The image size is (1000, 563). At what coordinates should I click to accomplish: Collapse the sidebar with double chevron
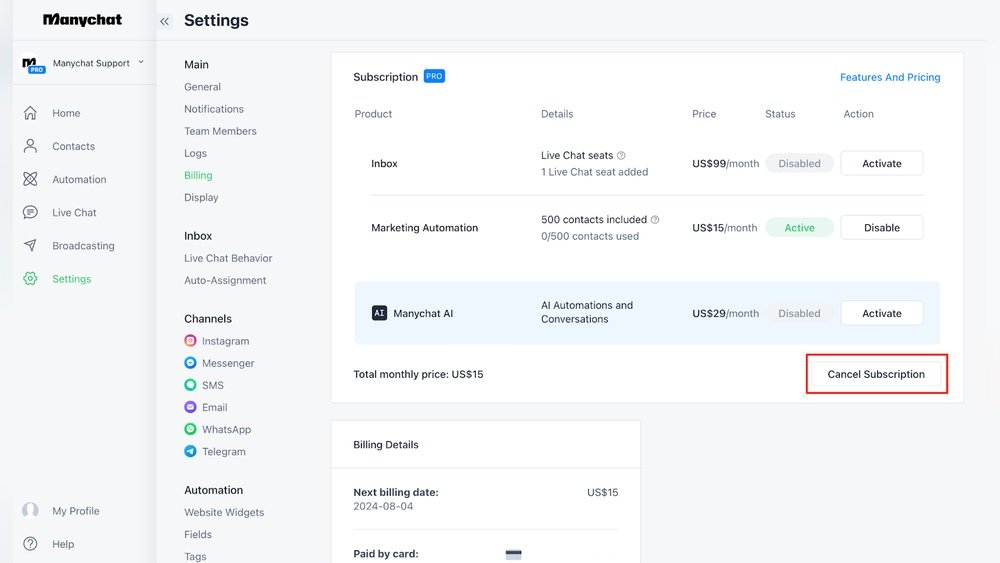click(x=165, y=21)
